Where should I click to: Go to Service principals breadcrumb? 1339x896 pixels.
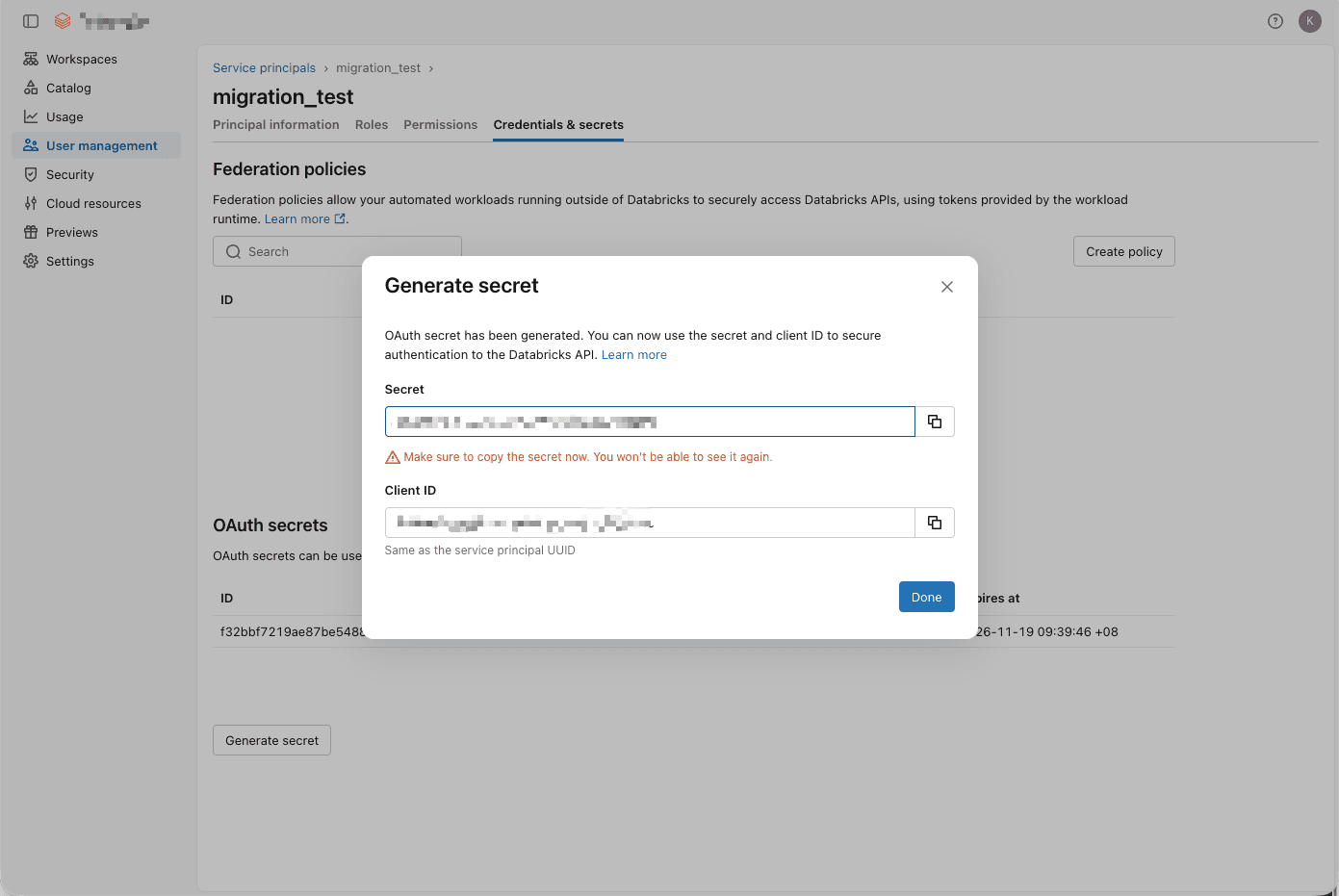(264, 68)
